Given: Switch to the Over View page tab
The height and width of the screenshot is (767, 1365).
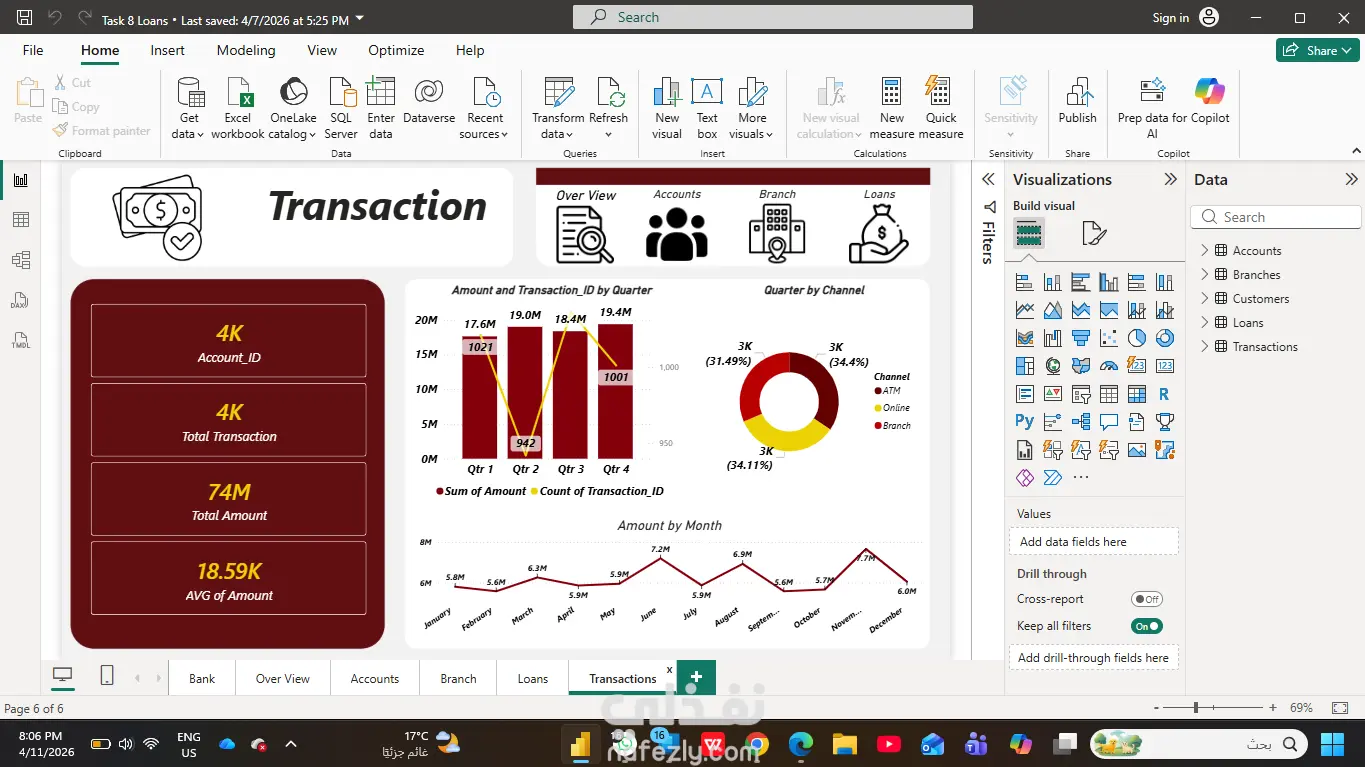Looking at the screenshot, I should tap(283, 678).
